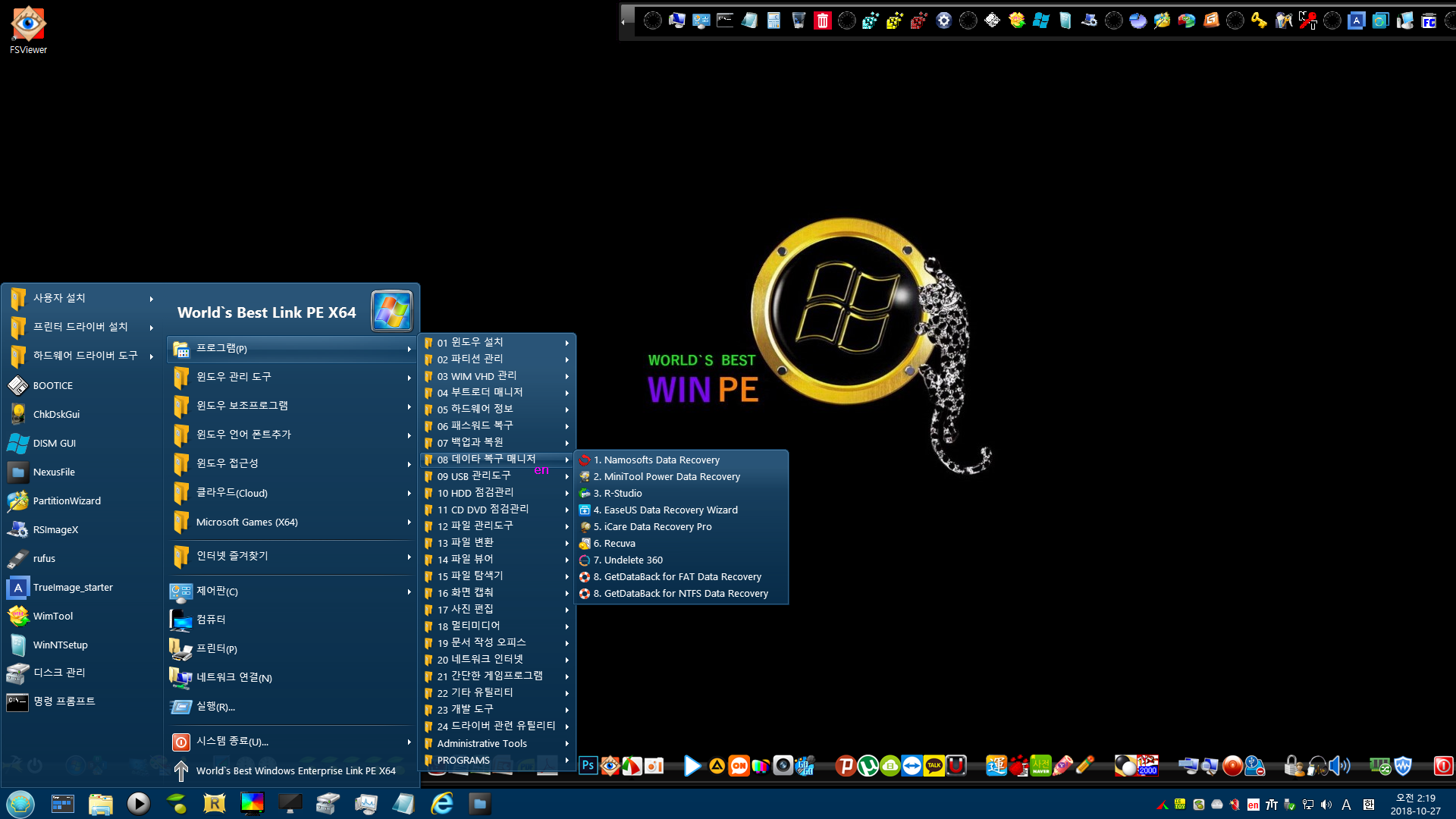Select GetDataBack for NTFS Data Recovery

[681, 593]
